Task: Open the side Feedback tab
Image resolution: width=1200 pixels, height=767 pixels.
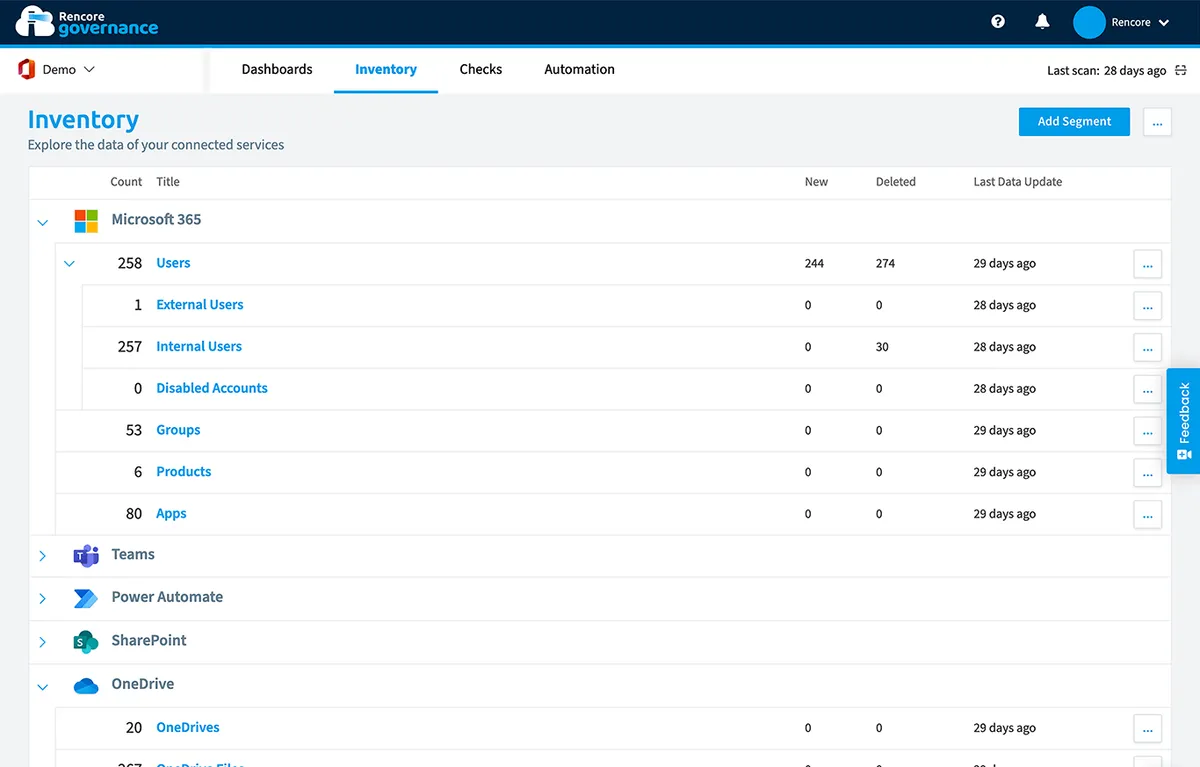Action: coord(1183,420)
